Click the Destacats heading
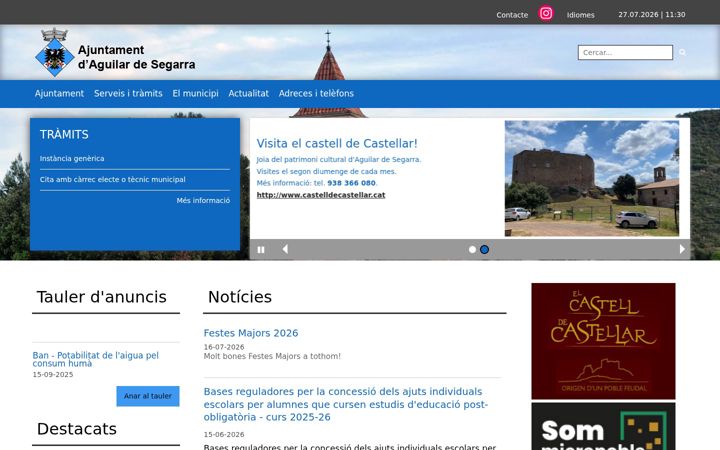 pyautogui.click(x=77, y=429)
